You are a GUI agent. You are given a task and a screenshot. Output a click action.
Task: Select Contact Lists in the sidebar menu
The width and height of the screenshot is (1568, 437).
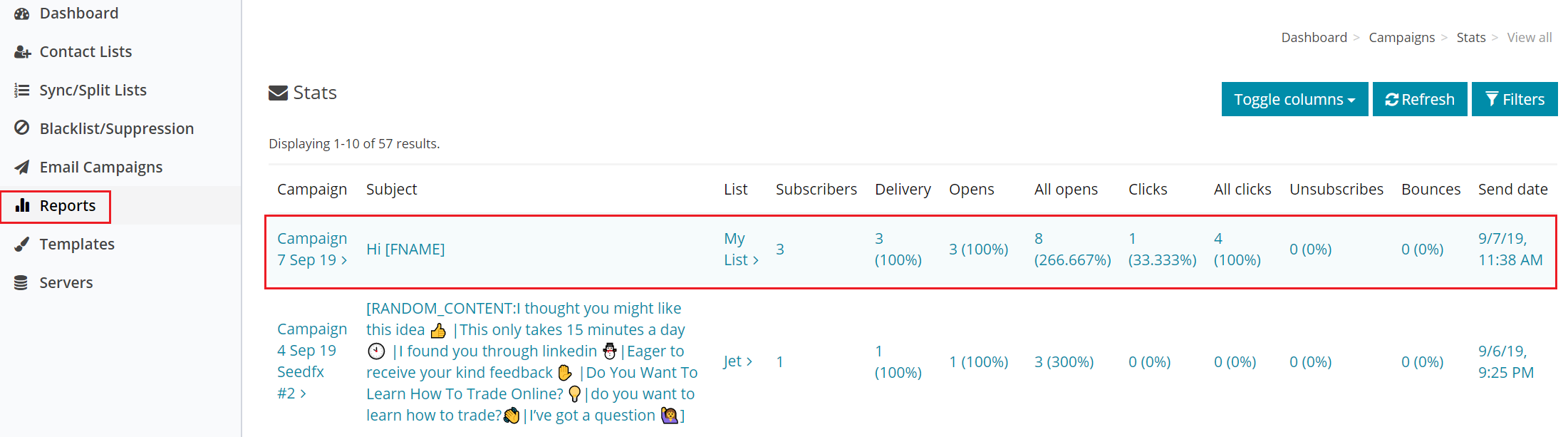coord(85,52)
